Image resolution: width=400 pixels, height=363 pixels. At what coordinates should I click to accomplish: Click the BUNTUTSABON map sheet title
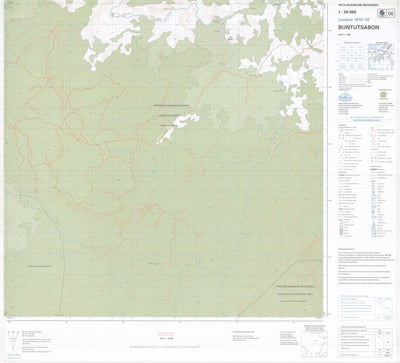[358, 28]
